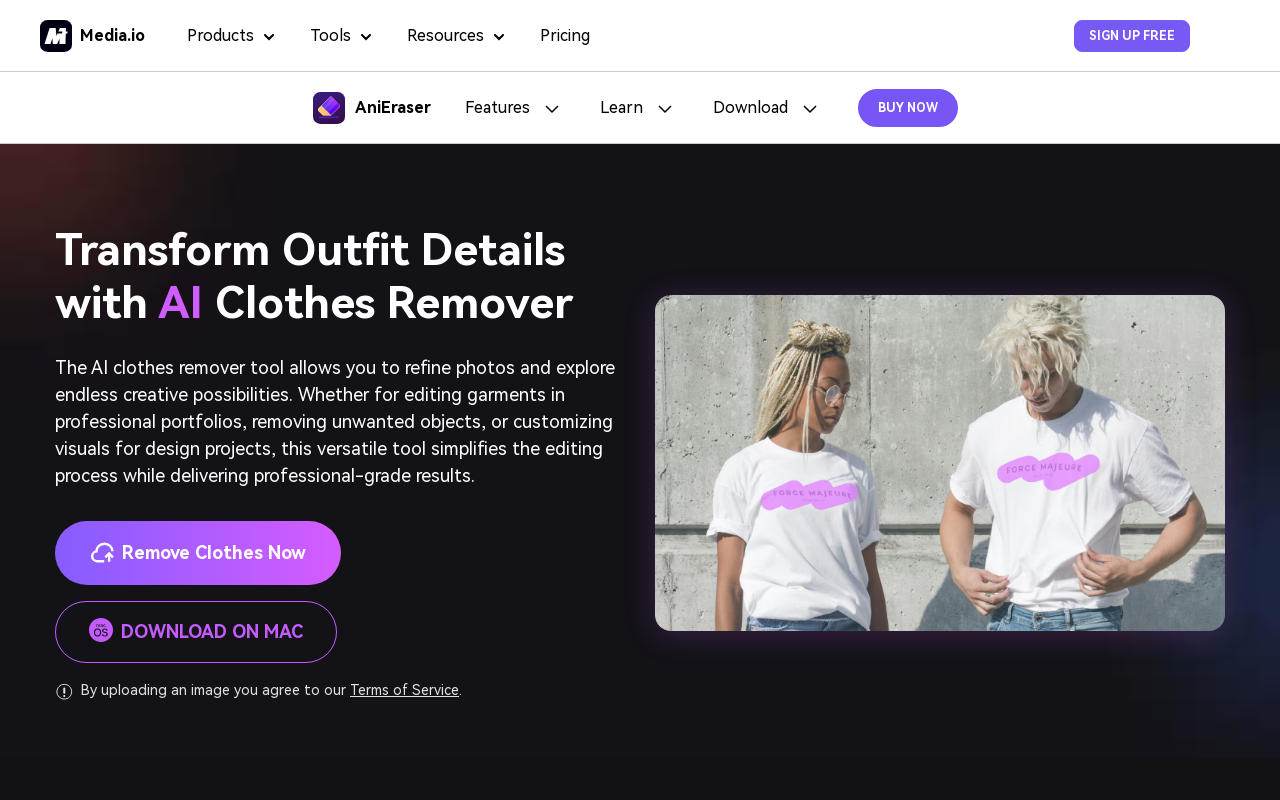Expand the Tools dropdown chevron
This screenshot has width=1280, height=800.
366,37
